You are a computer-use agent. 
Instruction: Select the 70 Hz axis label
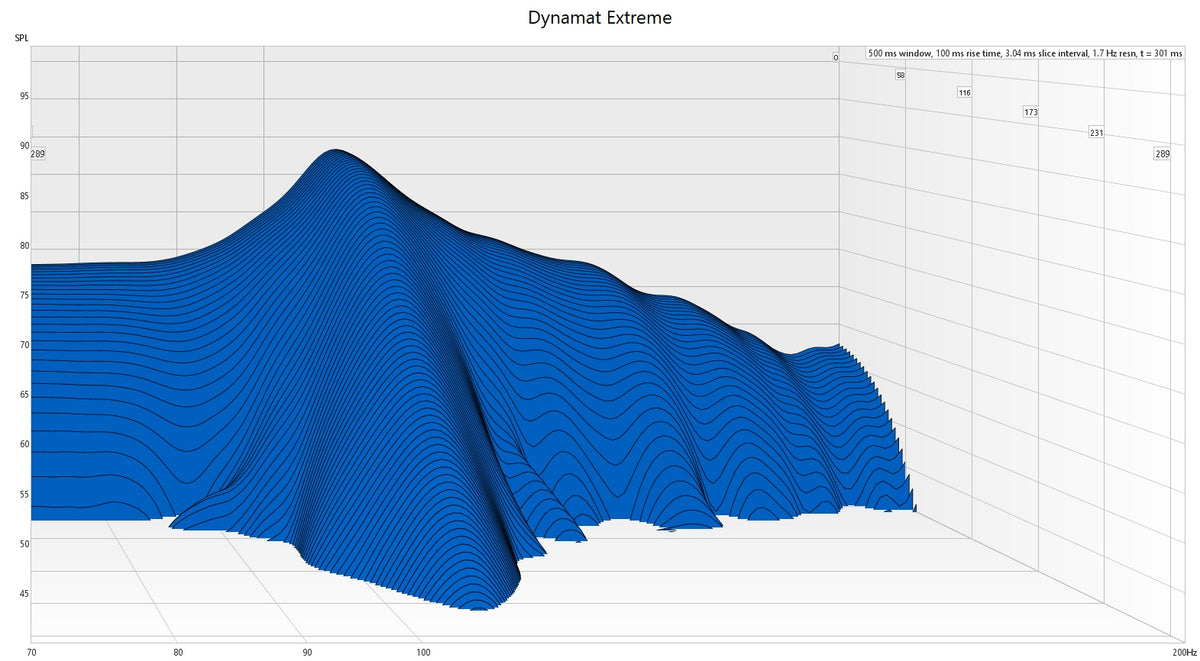click(33, 651)
